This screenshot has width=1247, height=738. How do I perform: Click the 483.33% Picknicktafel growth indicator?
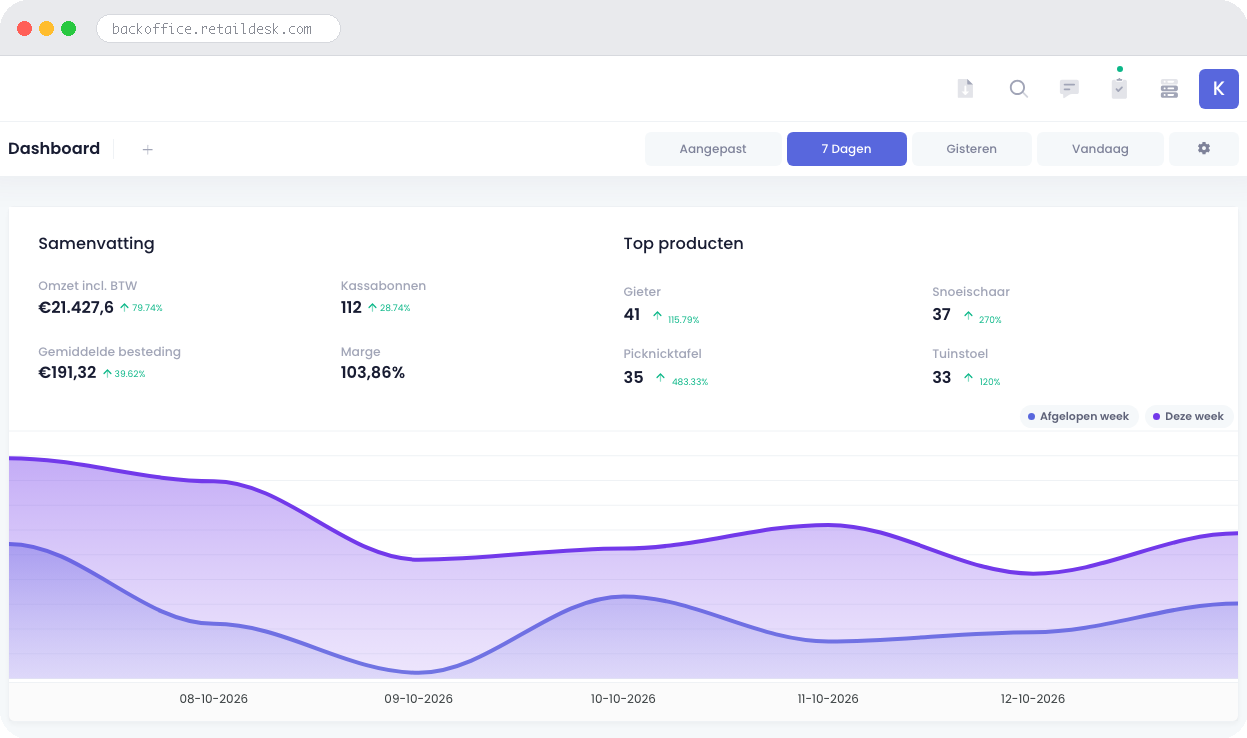click(682, 381)
